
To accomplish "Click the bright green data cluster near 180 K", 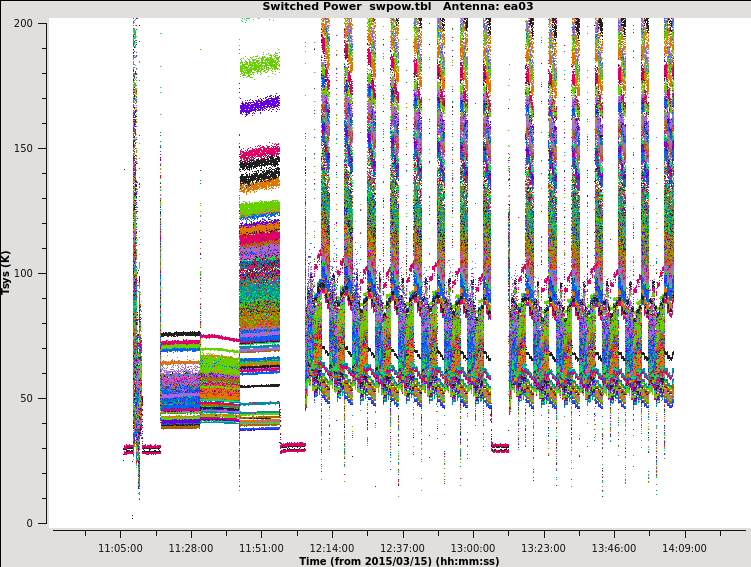I will coord(259,66).
